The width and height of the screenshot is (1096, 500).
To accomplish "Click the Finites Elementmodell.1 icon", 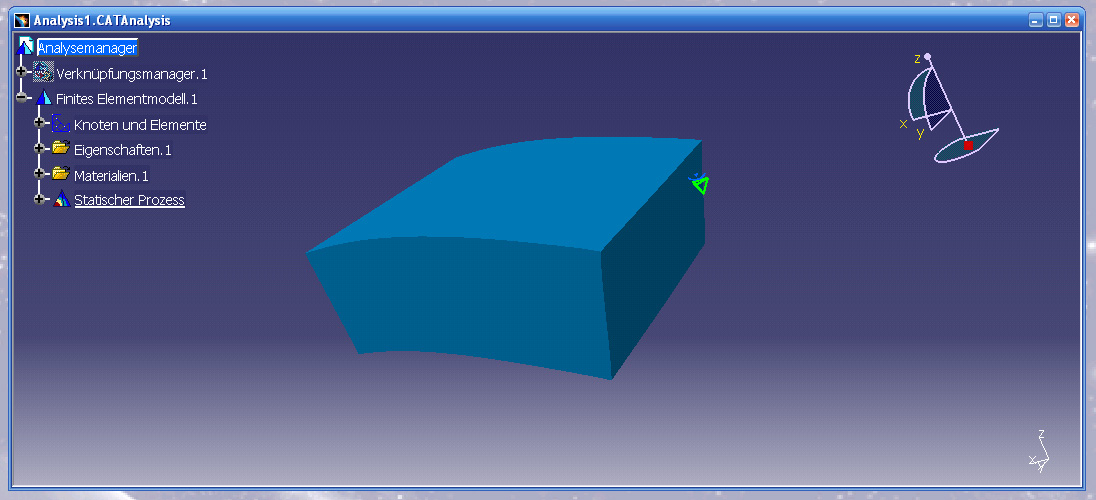I will [43, 98].
